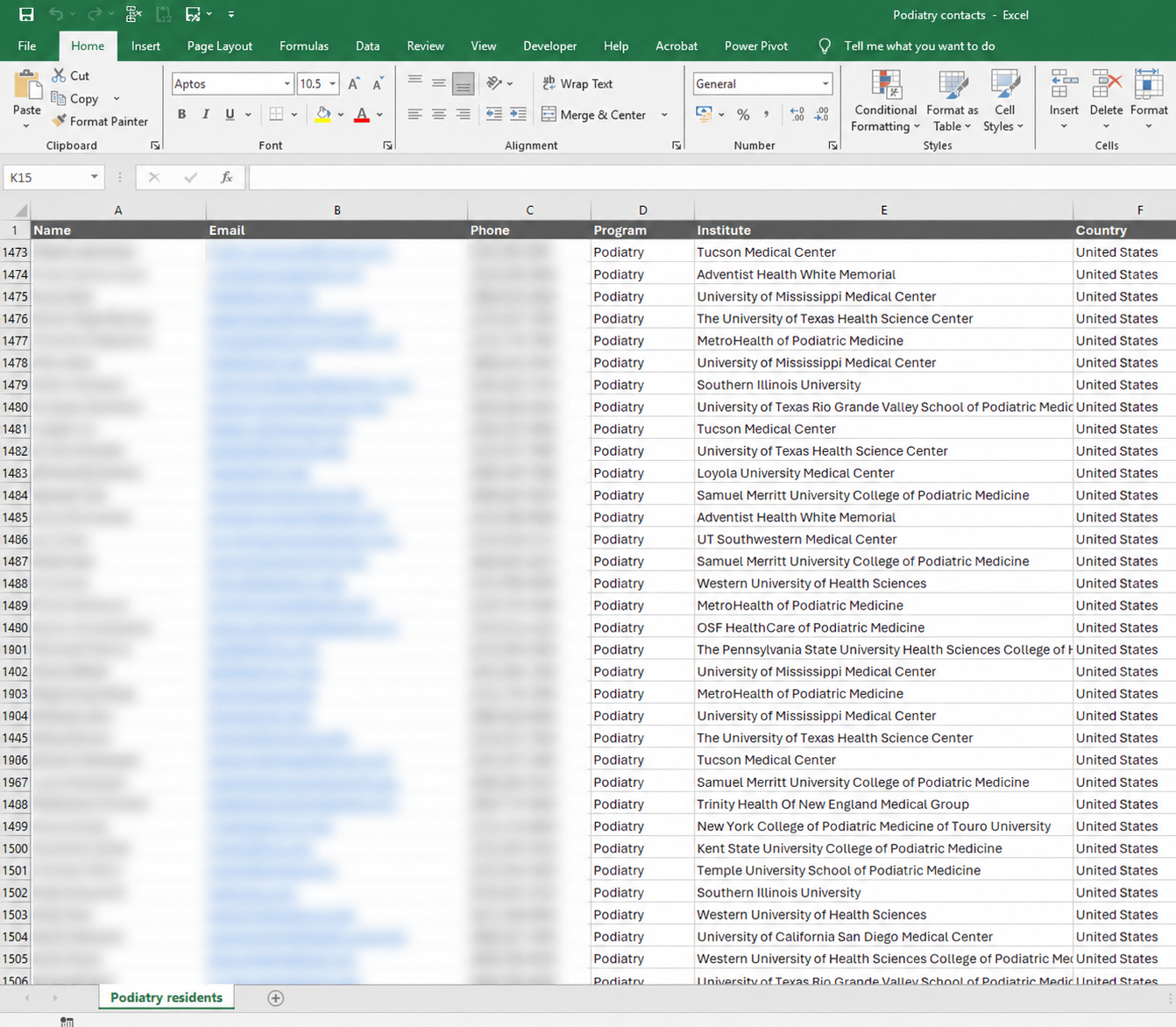This screenshot has height=1027, width=1176.
Task: Open Format cells menu
Action: point(1149,99)
